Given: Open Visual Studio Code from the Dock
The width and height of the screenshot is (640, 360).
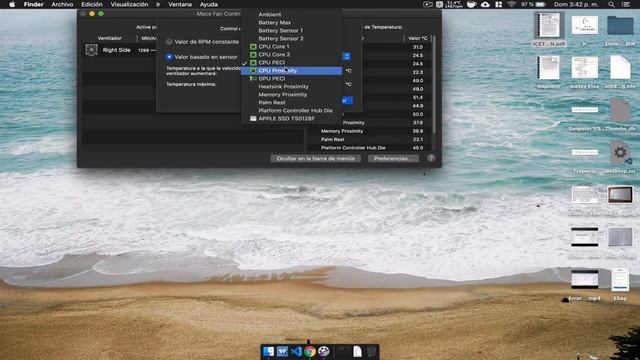Looking at the screenshot, I should click(x=296, y=351).
